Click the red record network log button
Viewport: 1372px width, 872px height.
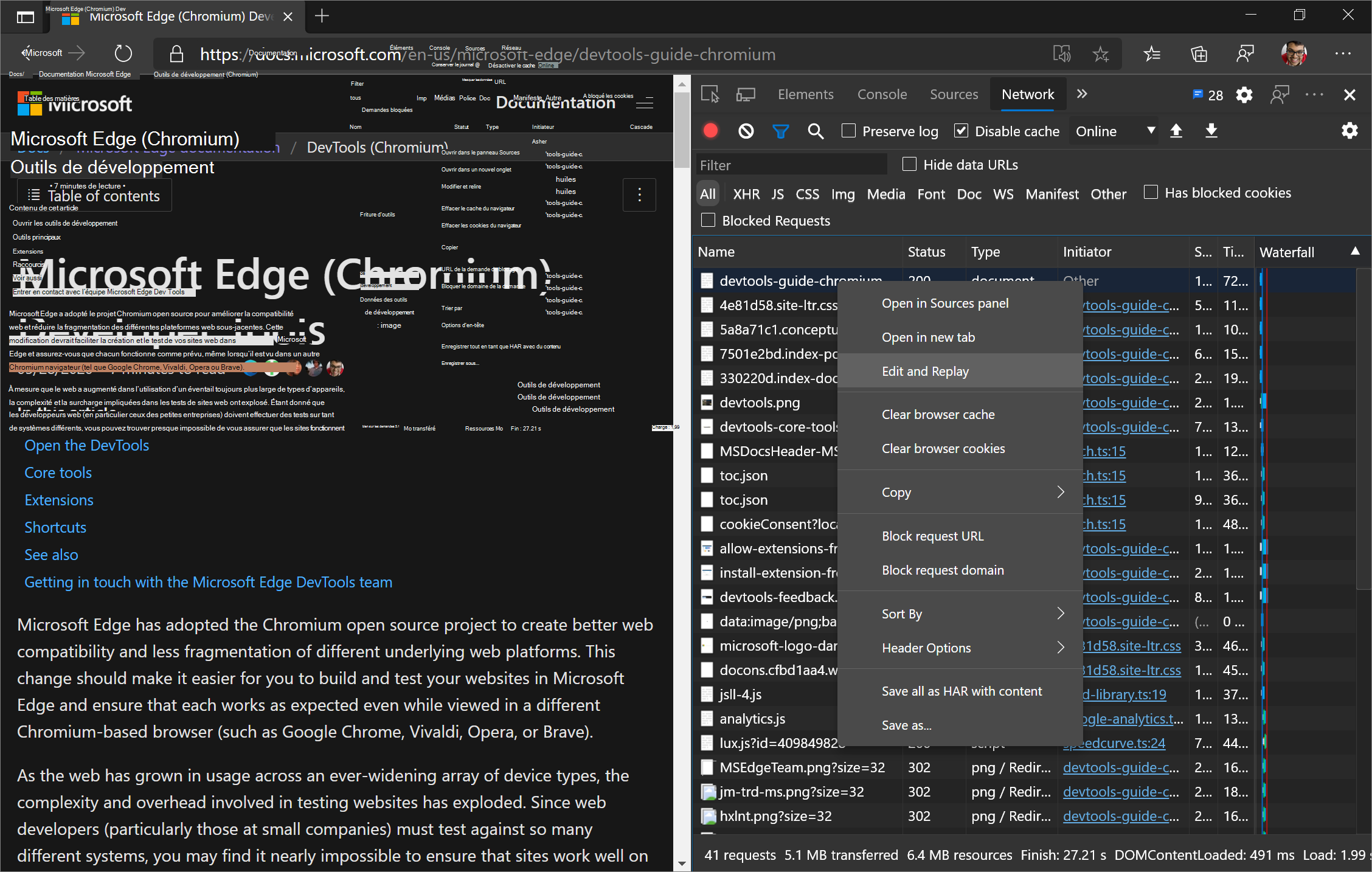[x=710, y=131]
